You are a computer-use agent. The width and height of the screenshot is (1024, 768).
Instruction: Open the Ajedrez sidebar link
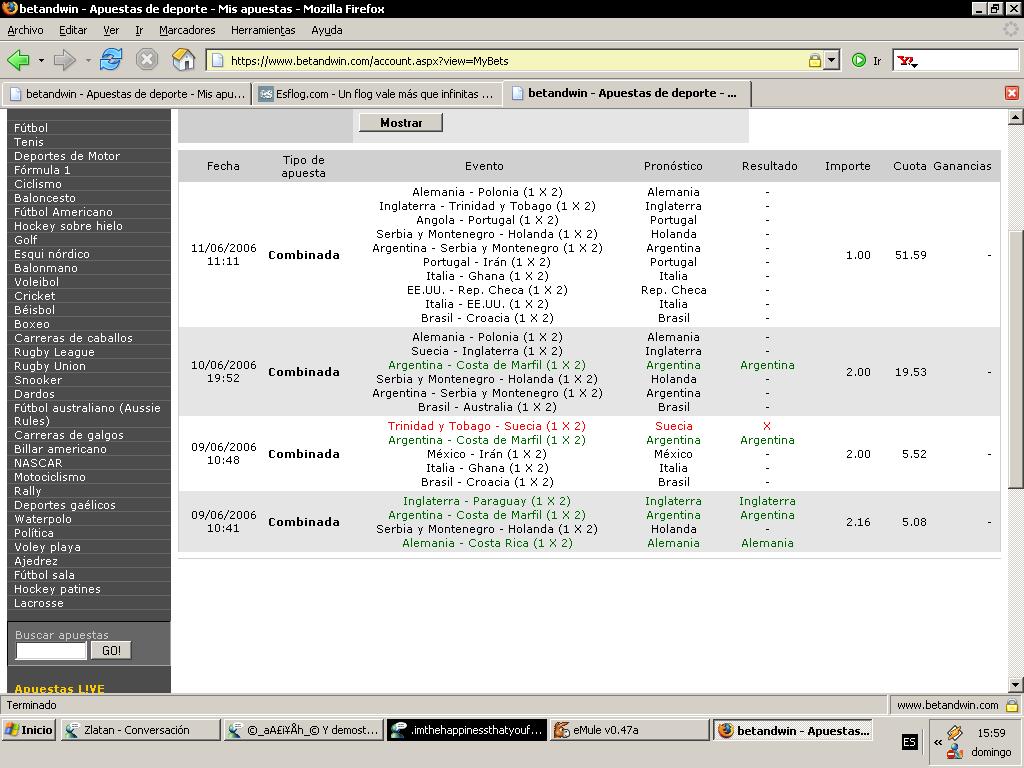36,561
